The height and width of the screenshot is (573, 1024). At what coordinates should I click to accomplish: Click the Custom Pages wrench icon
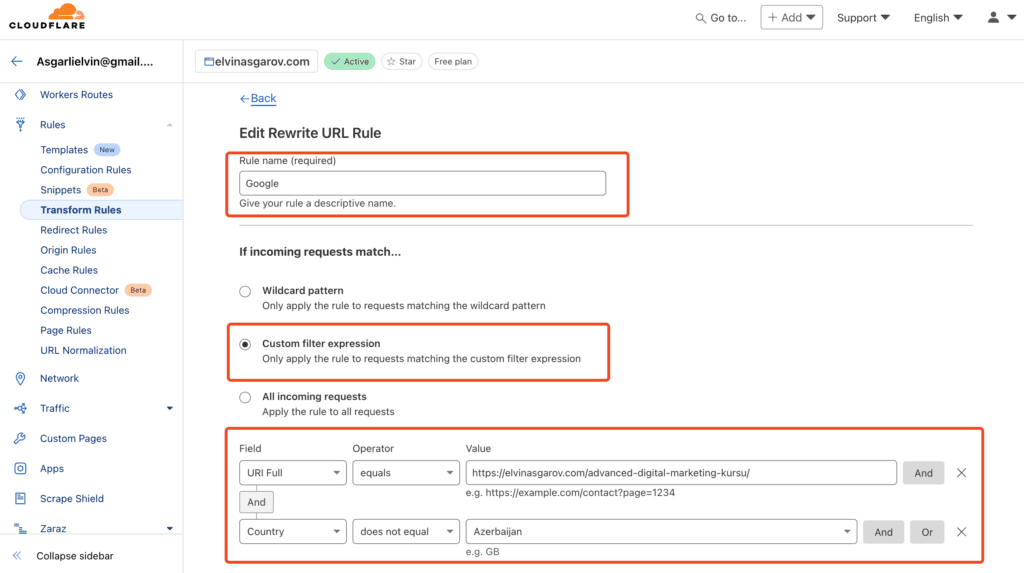(20, 438)
